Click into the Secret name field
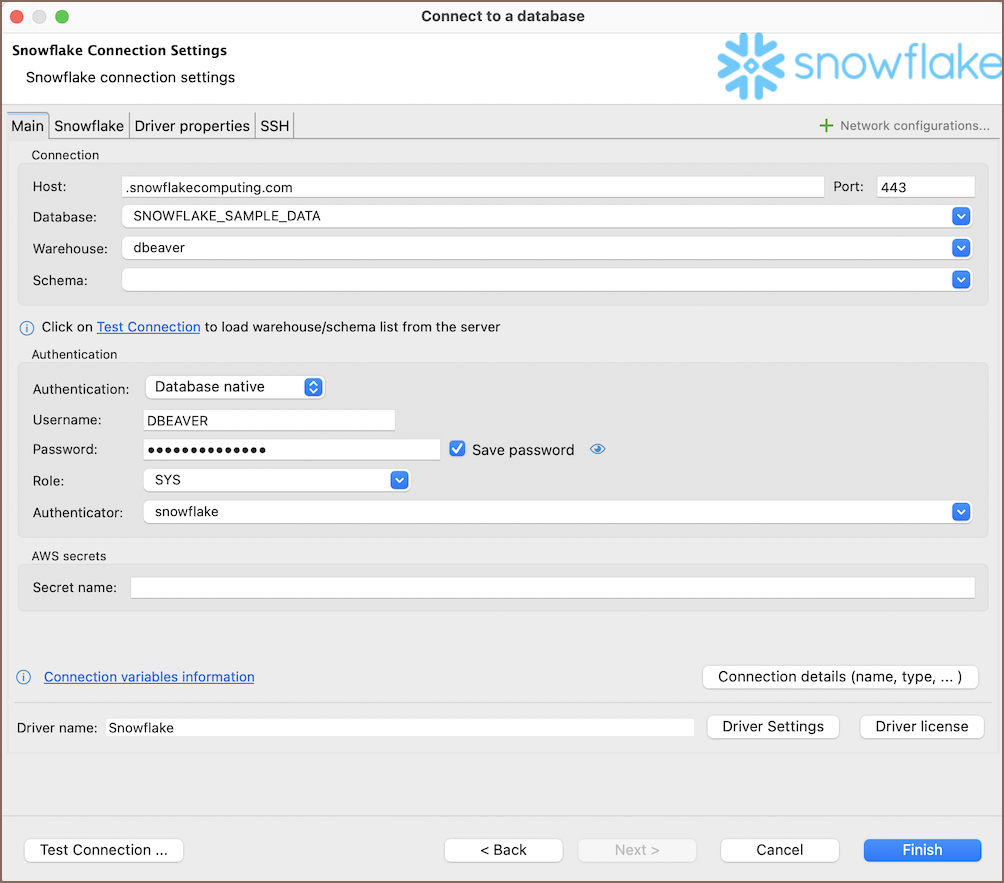The width and height of the screenshot is (1004, 883). (552, 588)
